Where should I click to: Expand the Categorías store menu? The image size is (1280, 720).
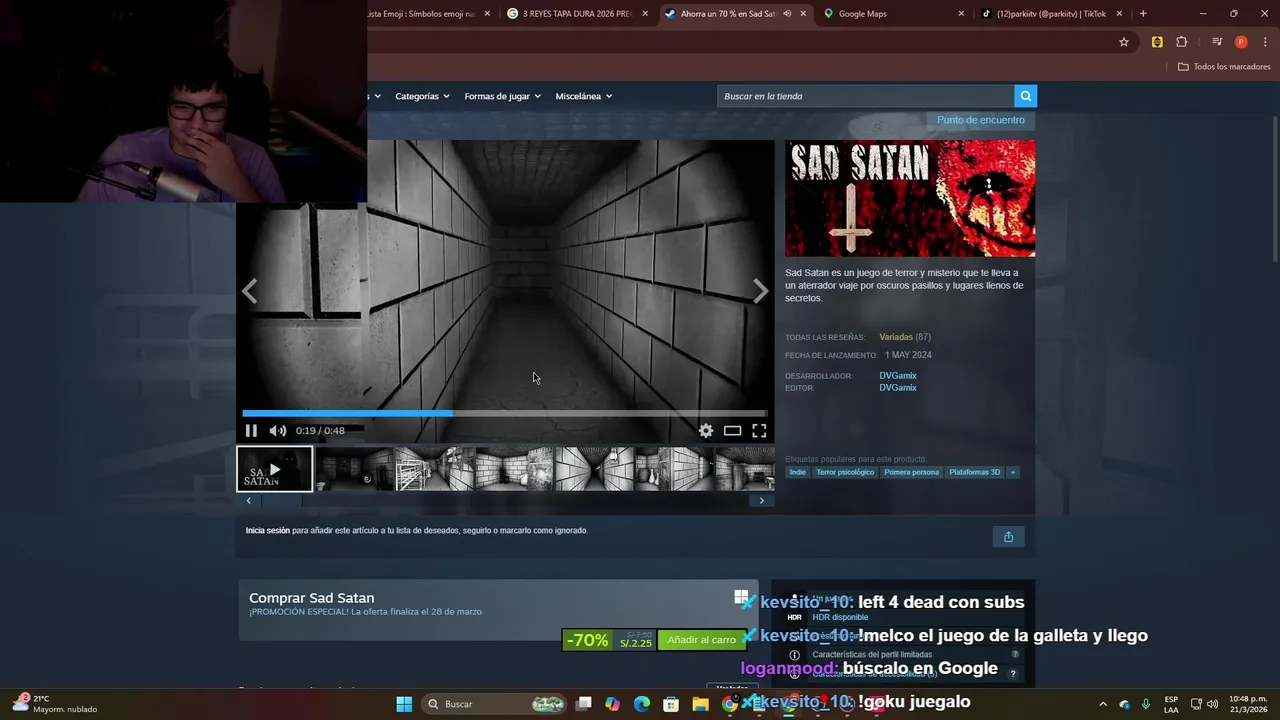(x=422, y=96)
